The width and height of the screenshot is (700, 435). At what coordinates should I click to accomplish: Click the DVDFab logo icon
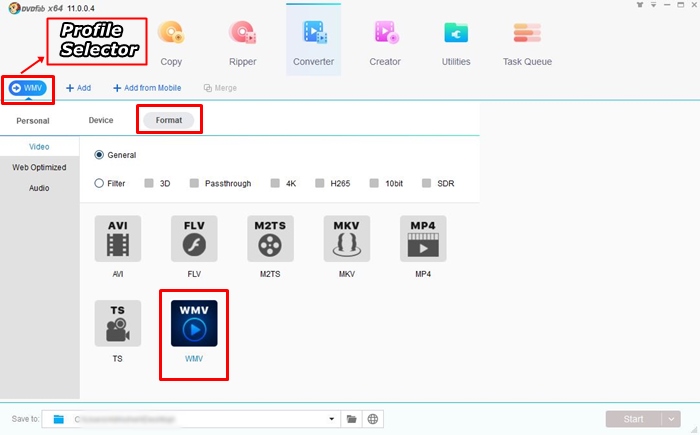coord(15,8)
